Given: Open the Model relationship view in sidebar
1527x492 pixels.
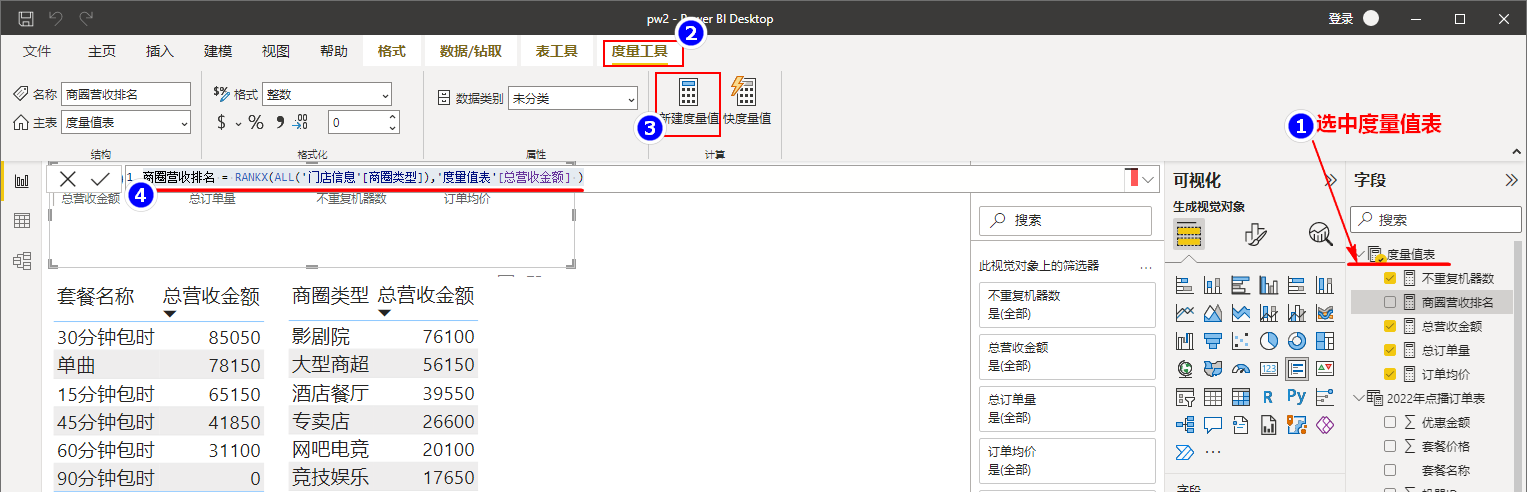Looking at the screenshot, I should [x=21, y=261].
